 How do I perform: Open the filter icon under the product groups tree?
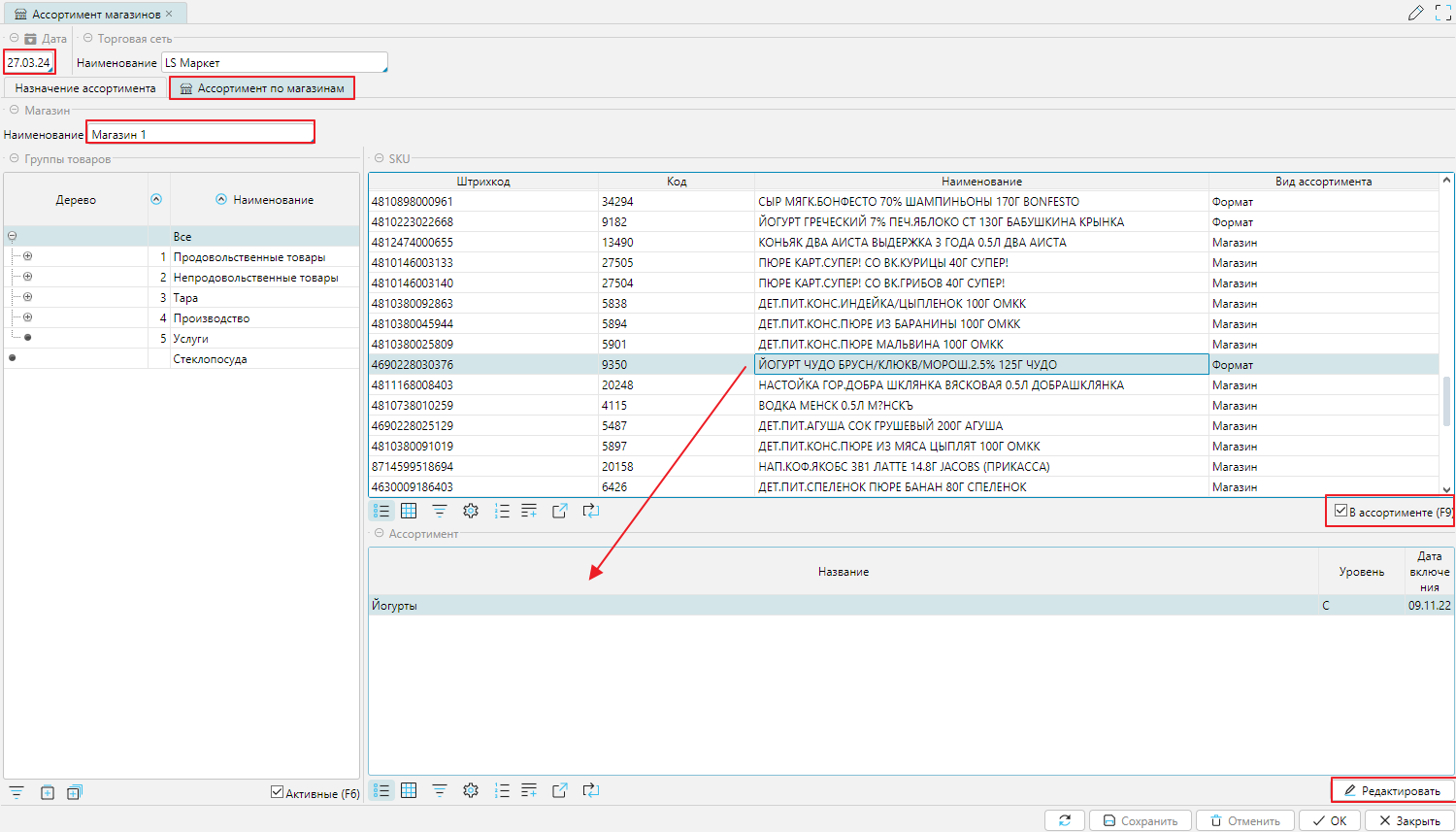(x=17, y=792)
